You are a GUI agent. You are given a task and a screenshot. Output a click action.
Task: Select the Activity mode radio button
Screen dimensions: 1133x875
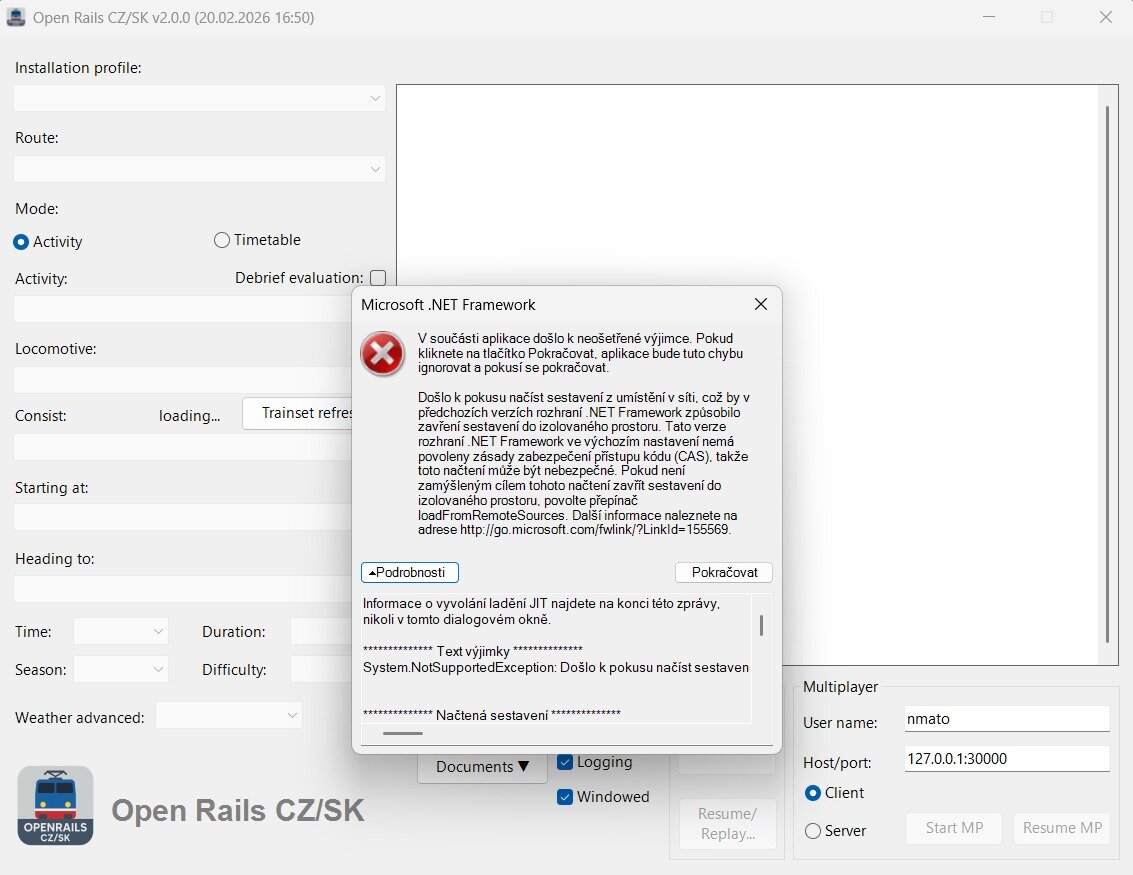[21, 242]
